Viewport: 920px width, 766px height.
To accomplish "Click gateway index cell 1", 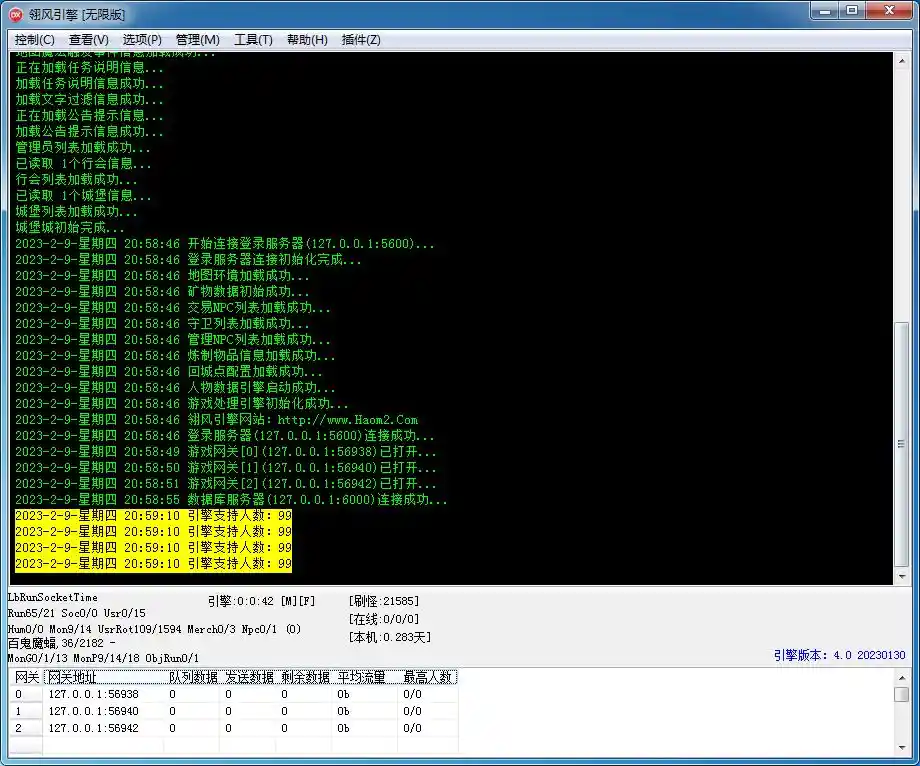I will tap(26, 711).
